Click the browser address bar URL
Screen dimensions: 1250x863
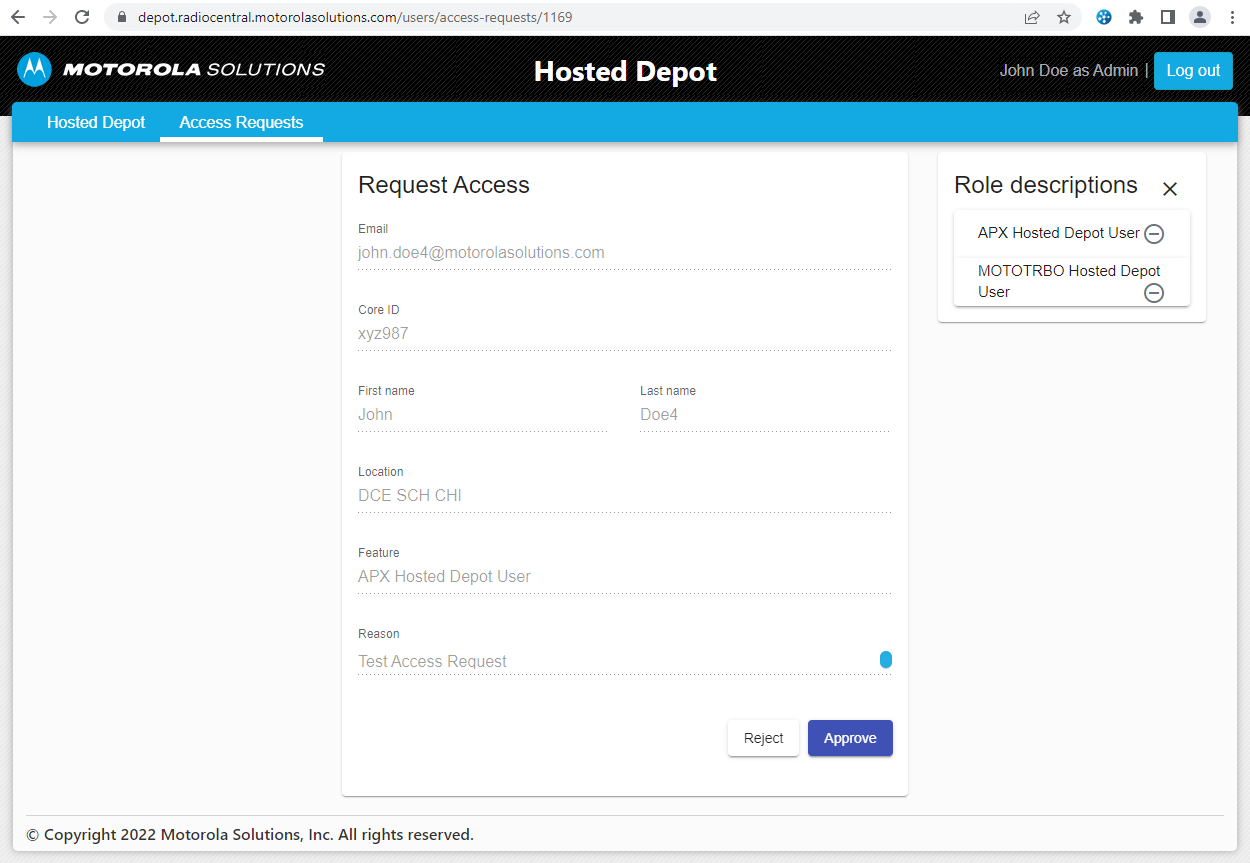pos(355,17)
